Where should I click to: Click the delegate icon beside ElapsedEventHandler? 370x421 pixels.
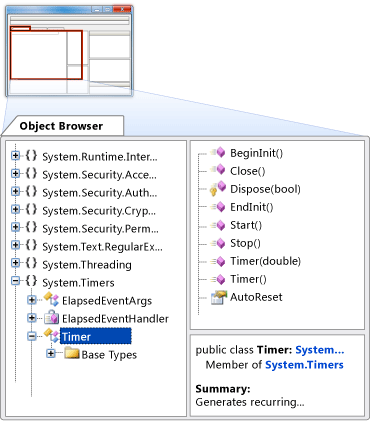coord(52,317)
